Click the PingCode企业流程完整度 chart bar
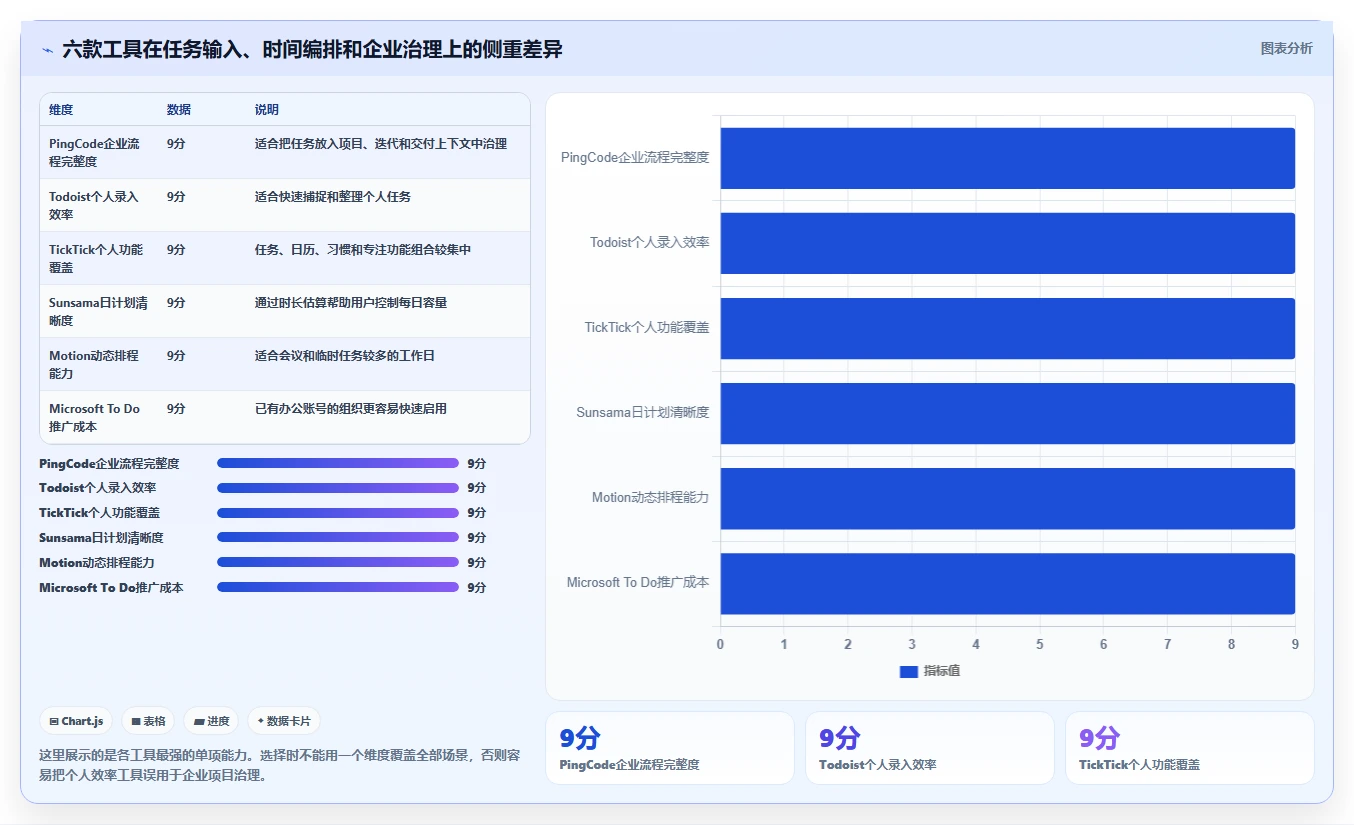1354x825 pixels. click(x=1008, y=158)
